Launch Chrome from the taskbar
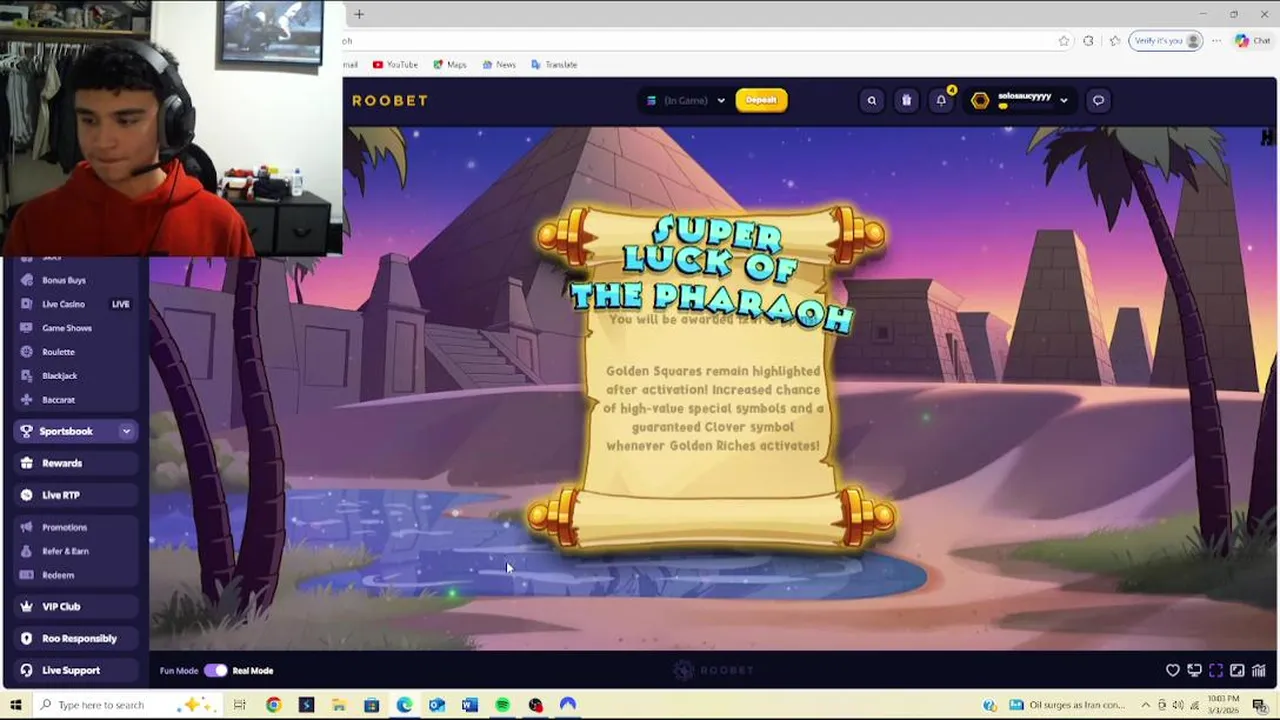 coord(273,705)
